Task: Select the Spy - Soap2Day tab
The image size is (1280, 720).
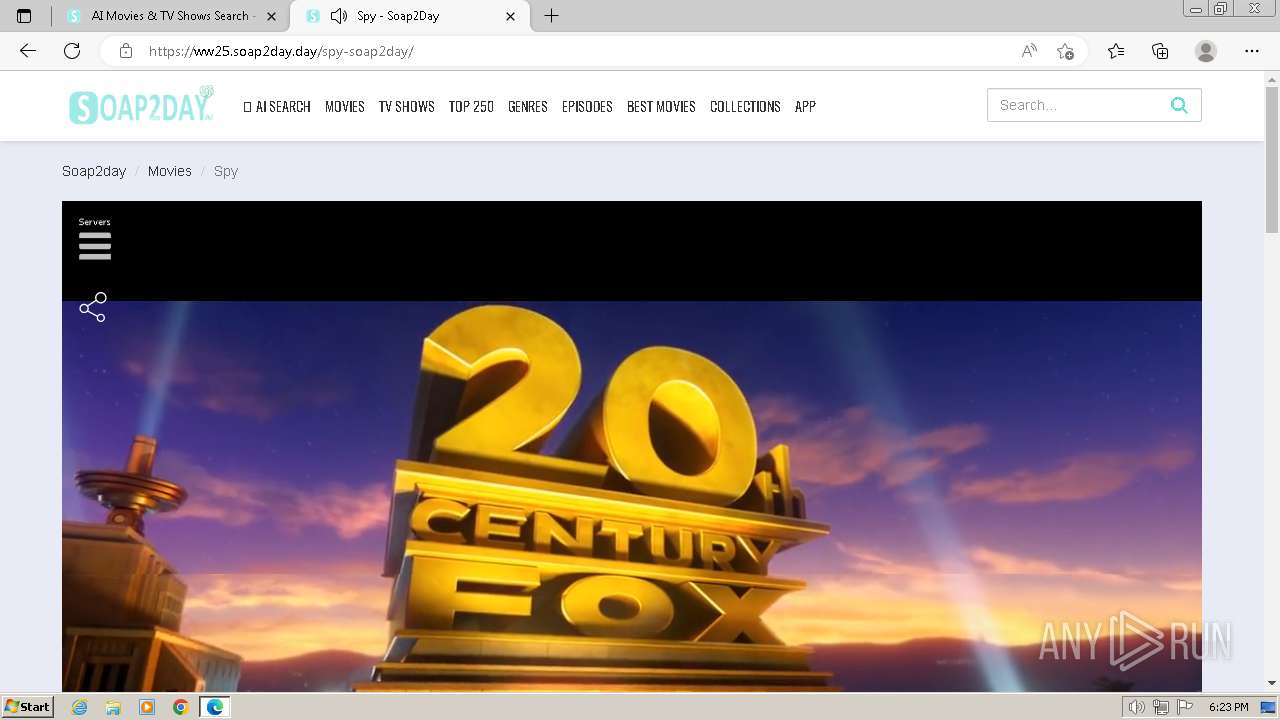Action: [410, 16]
